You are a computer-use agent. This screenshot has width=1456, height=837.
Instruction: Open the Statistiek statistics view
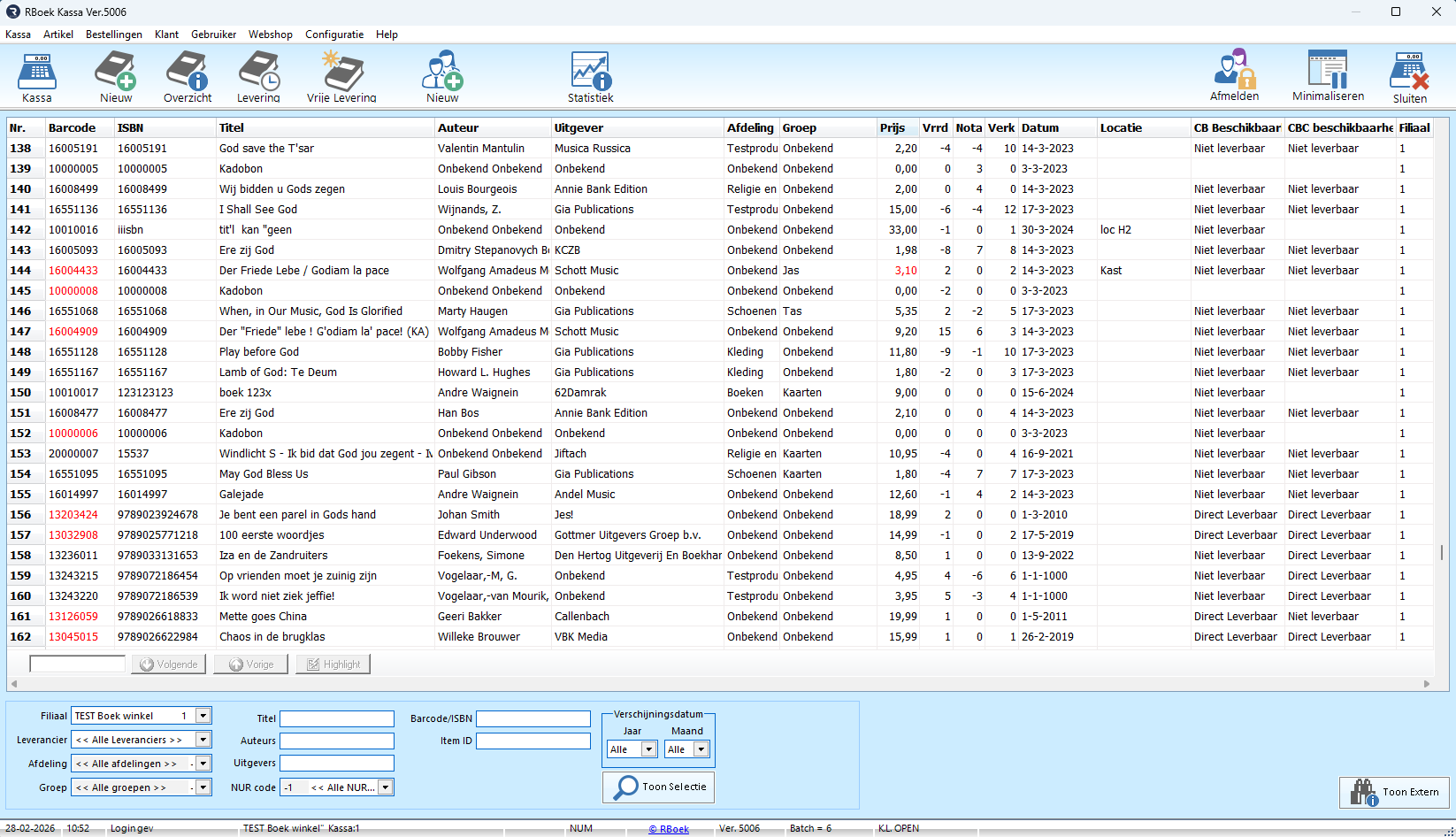pyautogui.click(x=590, y=77)
